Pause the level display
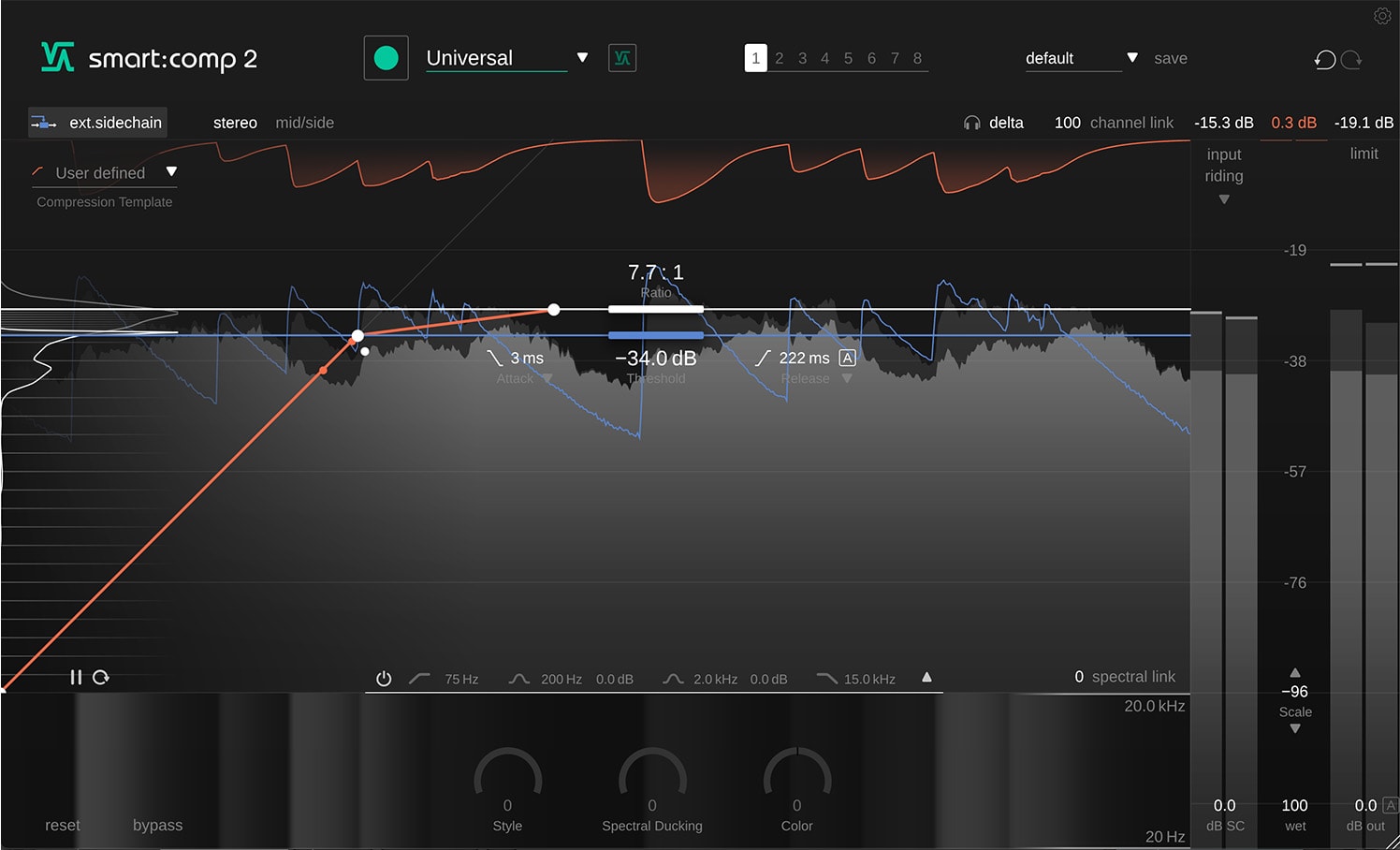1400x850 pixels. 76,677
